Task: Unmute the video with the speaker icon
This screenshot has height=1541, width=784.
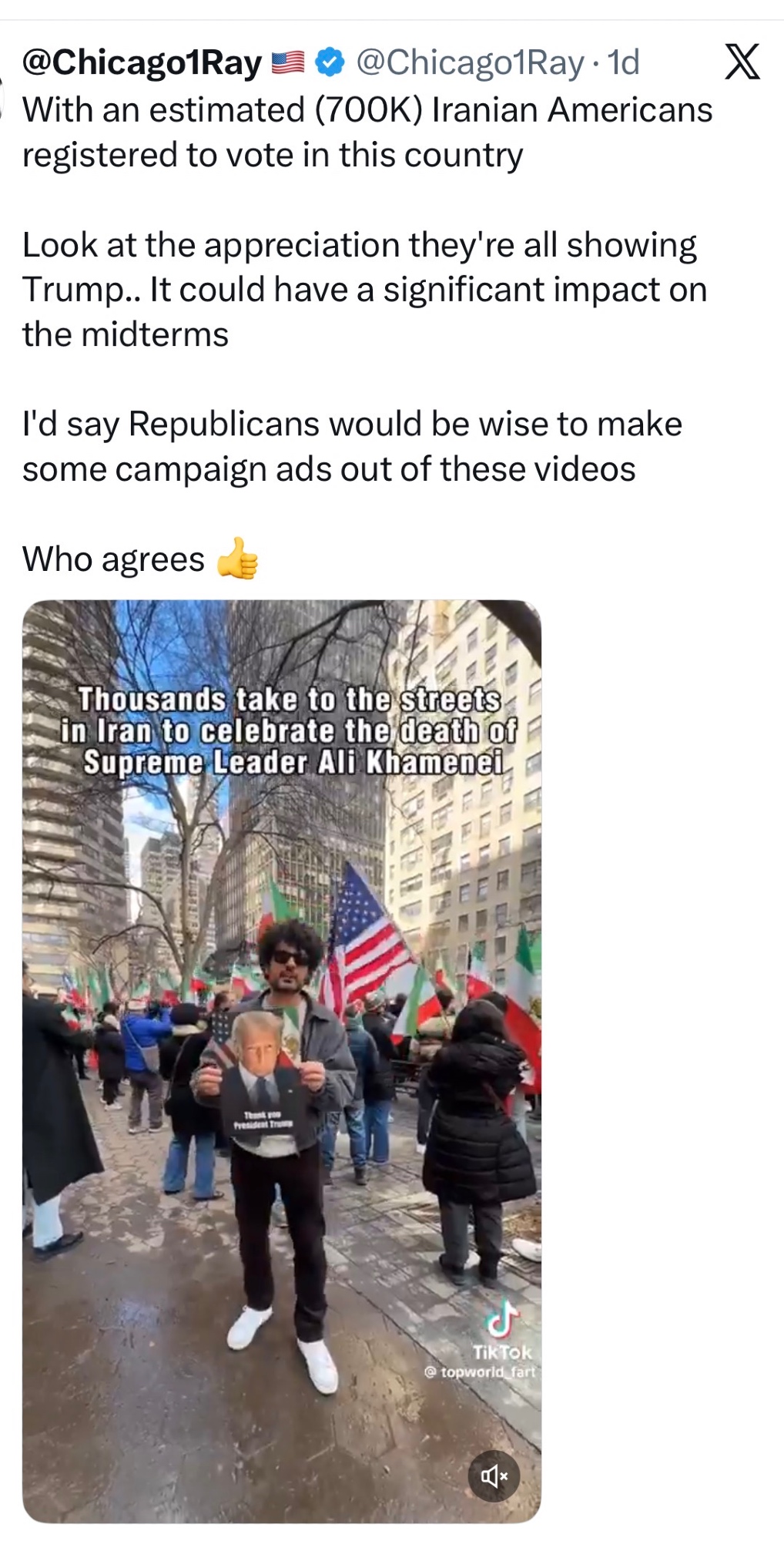Action: coord(494,1476)
